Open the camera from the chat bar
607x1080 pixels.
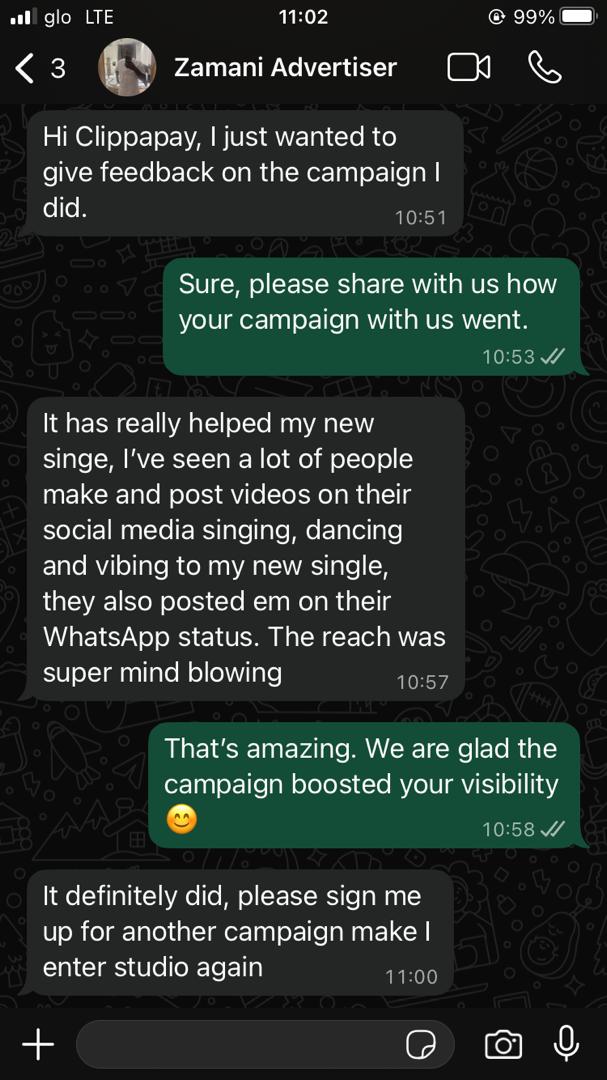click(x=504, y=1044)
